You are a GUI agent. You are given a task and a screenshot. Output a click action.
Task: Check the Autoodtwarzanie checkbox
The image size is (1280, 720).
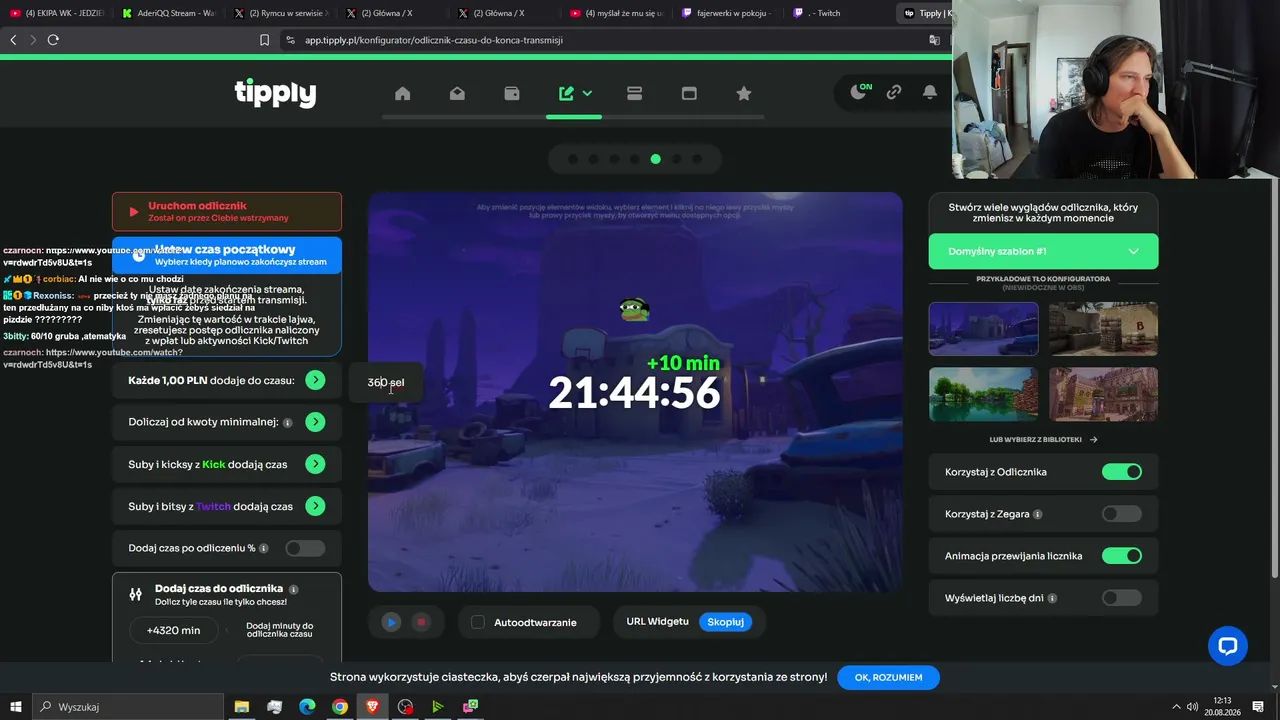tap(478, 622)
